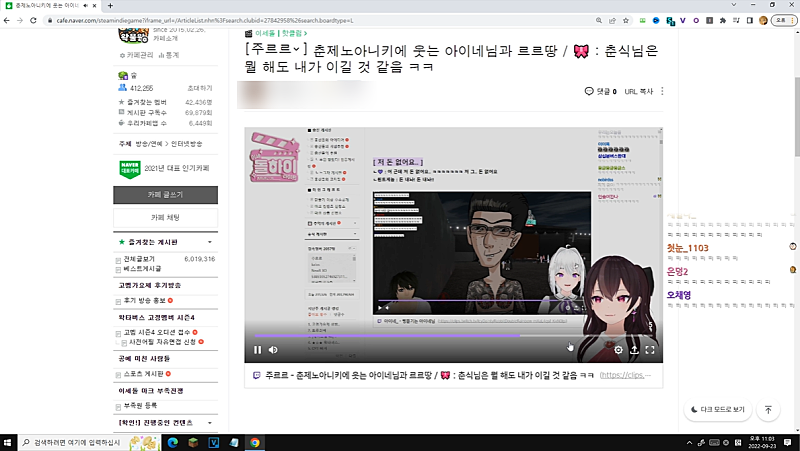The height and width of the screenshot is (451, 800).
Task: Open 통계 statistics link
Action: (169, 55)
